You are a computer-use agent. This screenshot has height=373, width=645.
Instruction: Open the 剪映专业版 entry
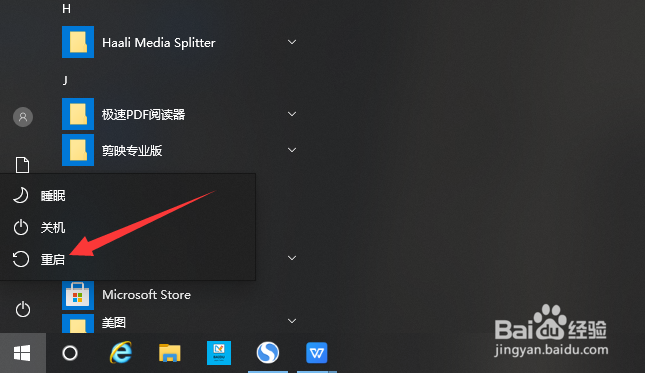[132, 151]
